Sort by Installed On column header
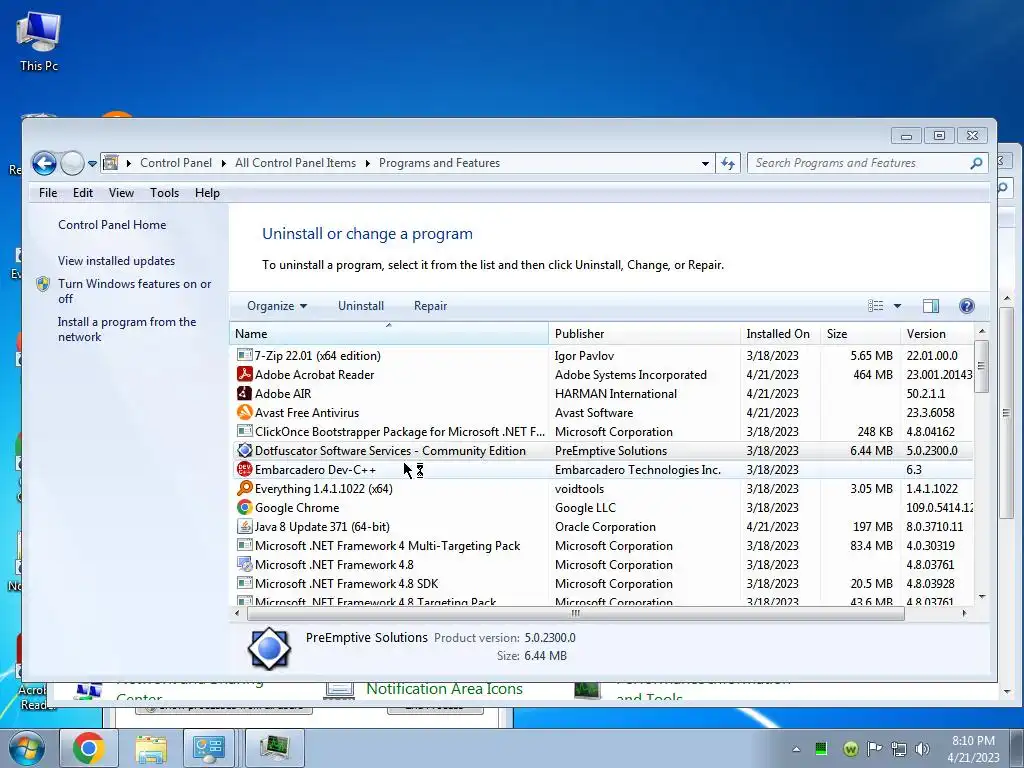This screenshot has height=768, width=1024. 781,334
